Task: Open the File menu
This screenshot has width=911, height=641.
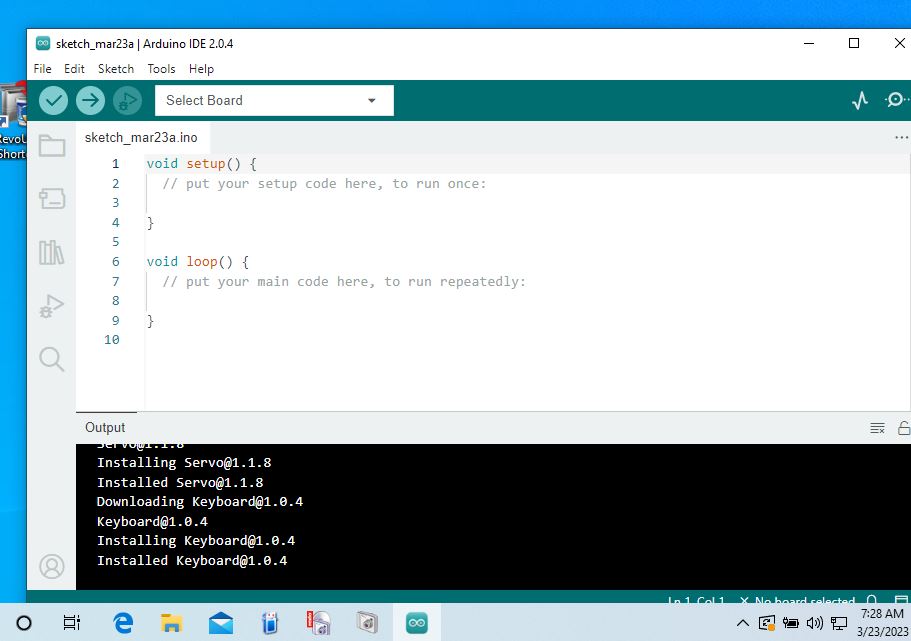Action: point(42,69)
